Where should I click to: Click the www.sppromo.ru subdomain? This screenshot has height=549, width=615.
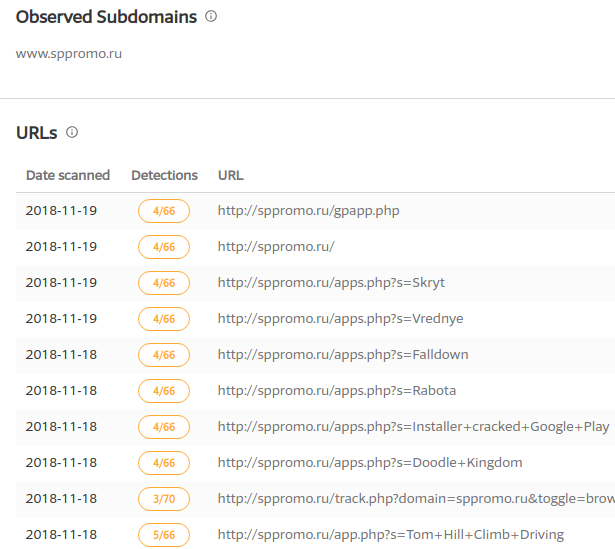[69, 54]
